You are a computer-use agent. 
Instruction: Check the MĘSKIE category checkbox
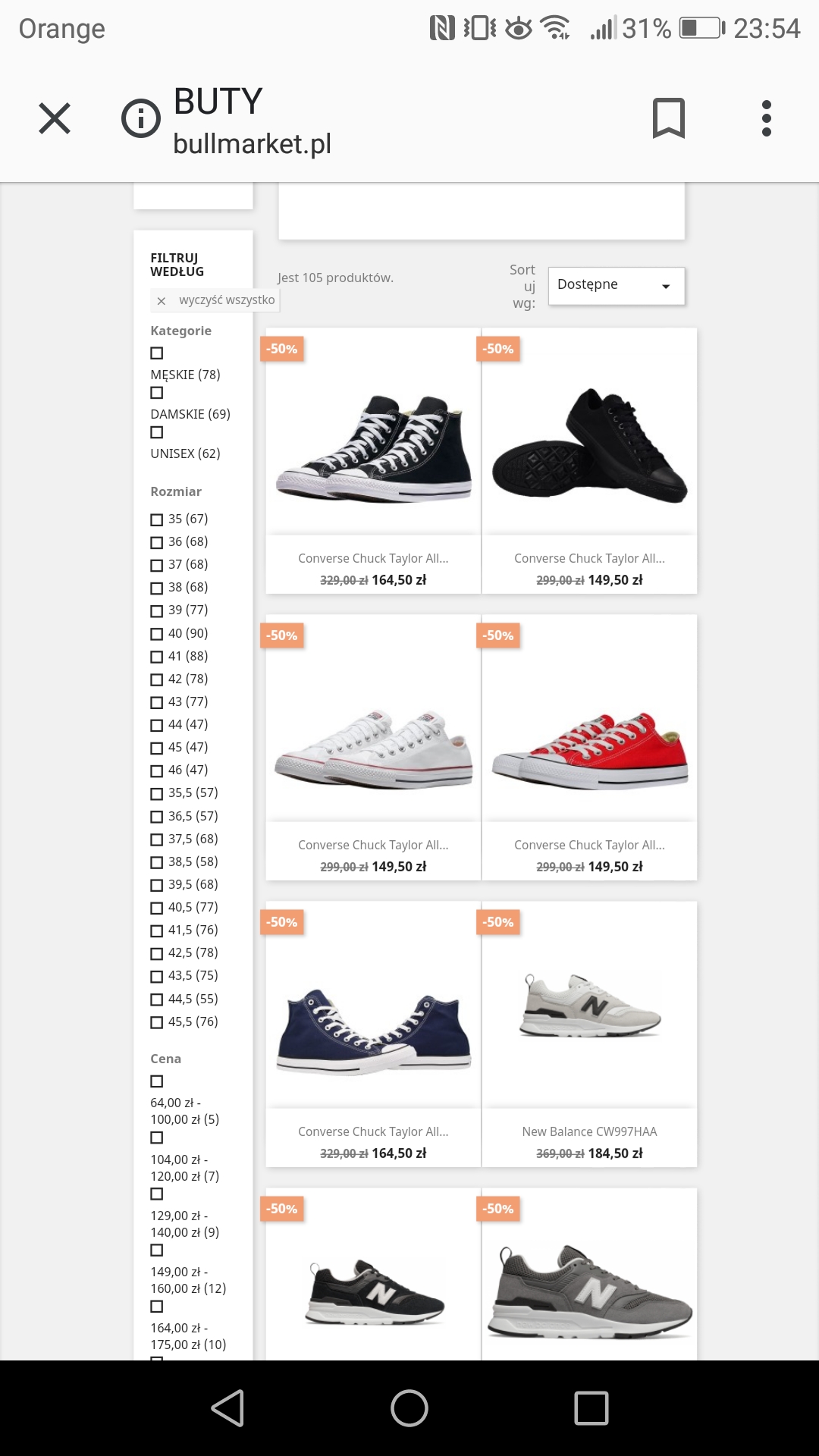[x=157, y=353]
